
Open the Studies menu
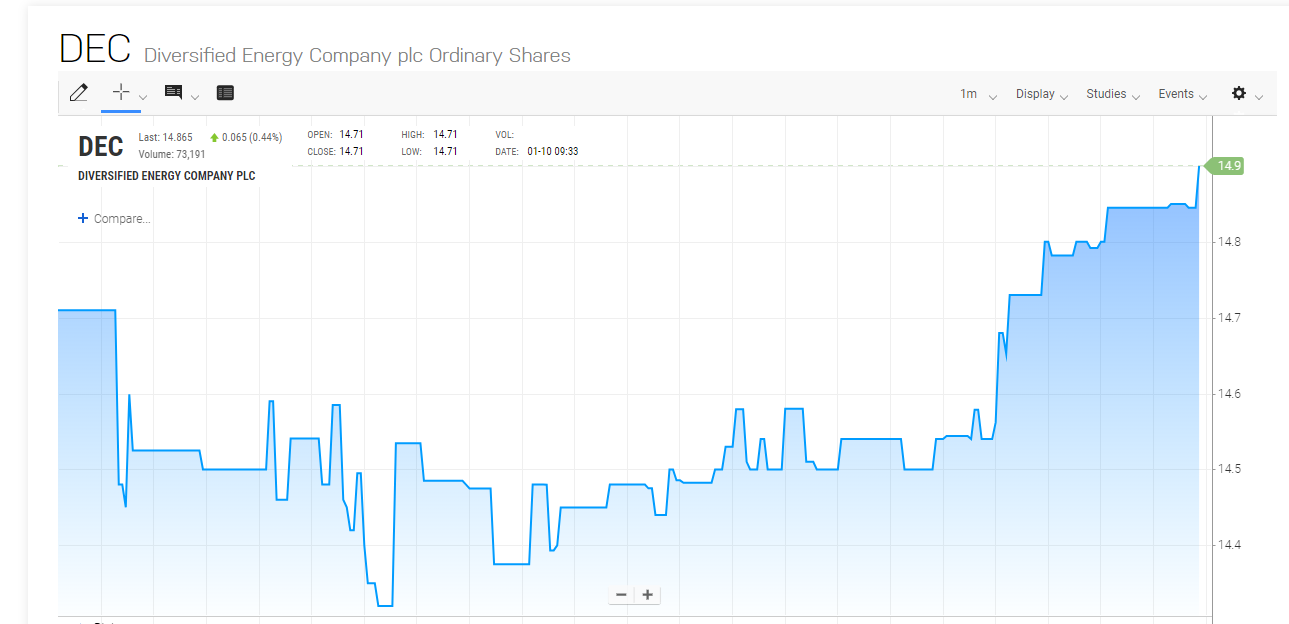click(1113, 94)
